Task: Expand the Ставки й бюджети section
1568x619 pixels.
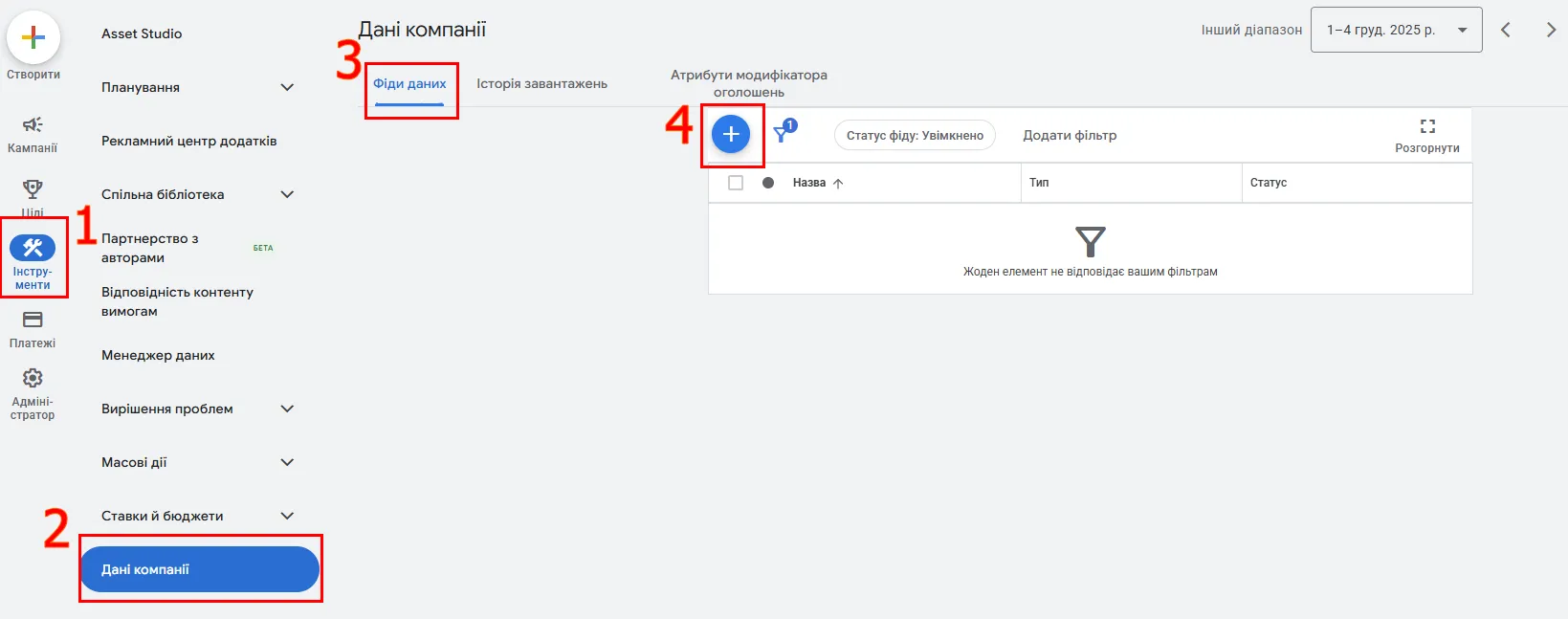Action: [287, 516]
